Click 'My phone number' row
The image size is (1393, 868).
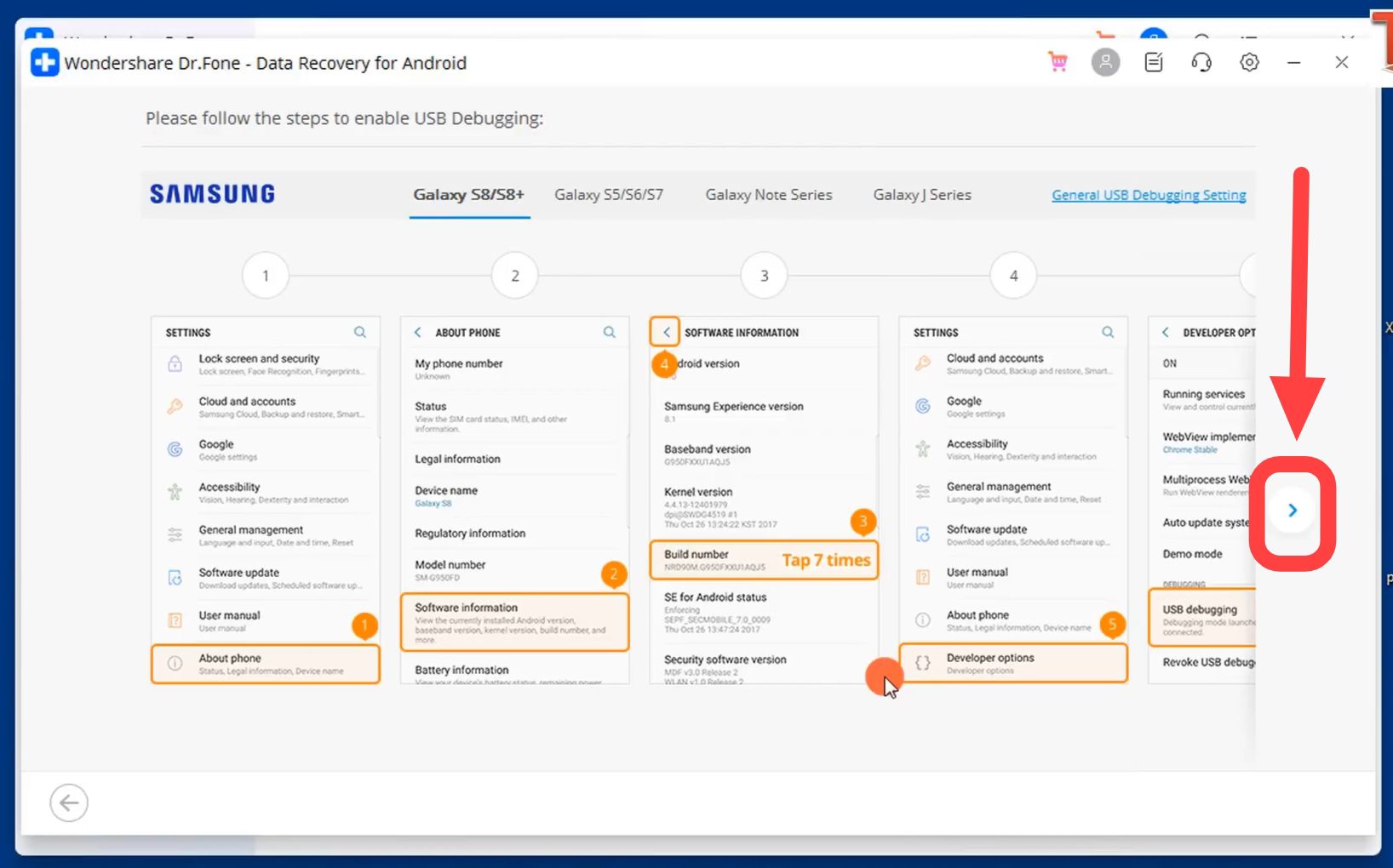click(x=515, y=368)
